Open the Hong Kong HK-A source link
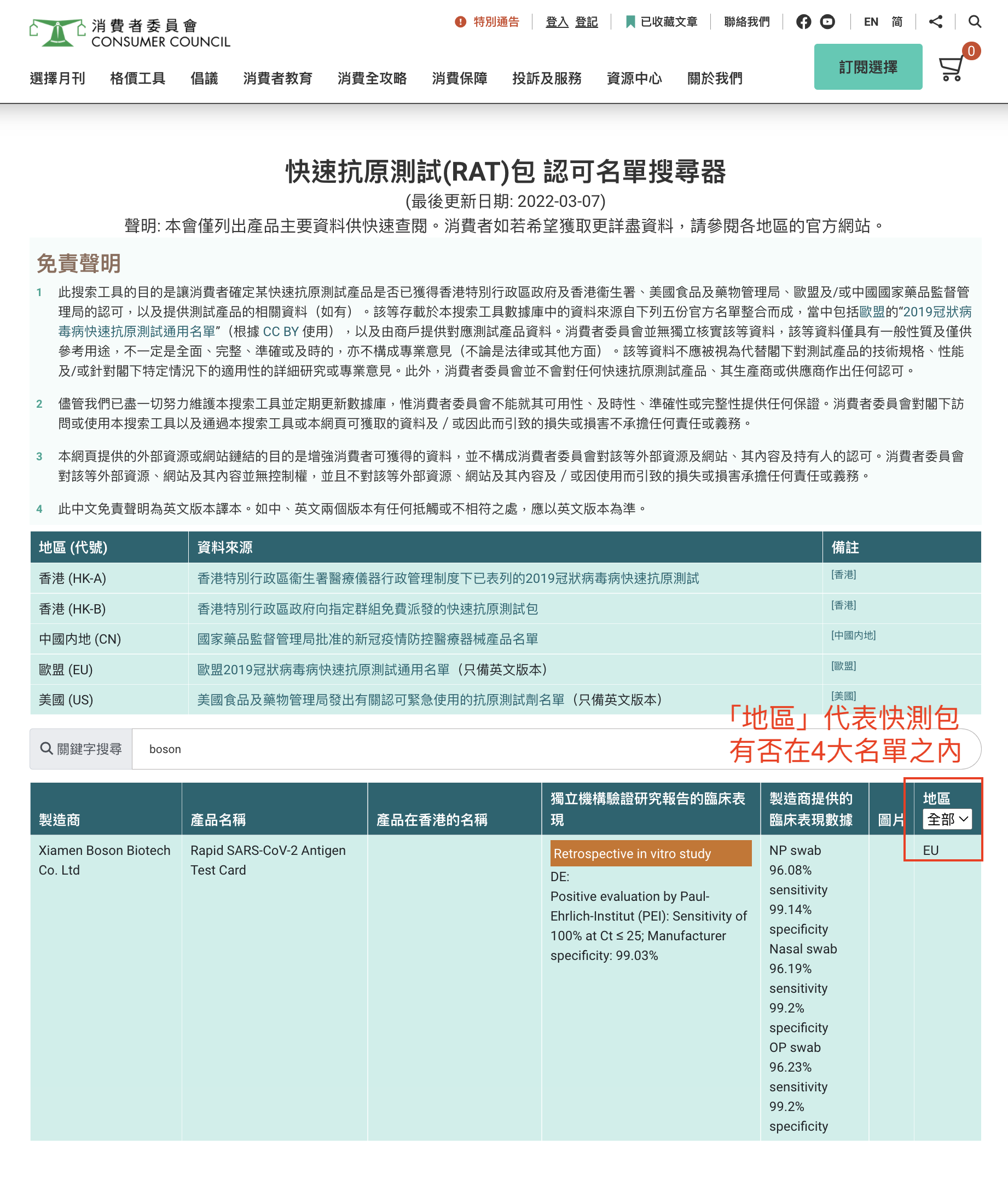This screenshot has width=1008, height=1180. (448, 578)
